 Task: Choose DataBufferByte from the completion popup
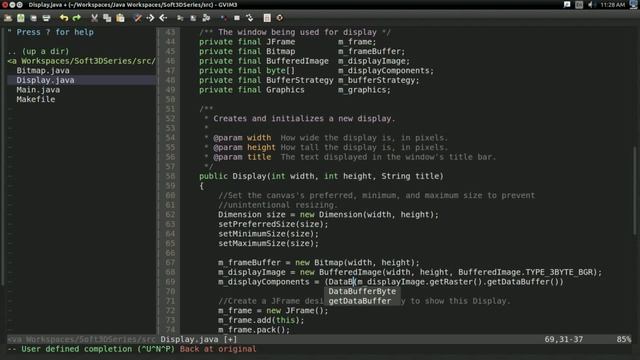coord(362,291)
